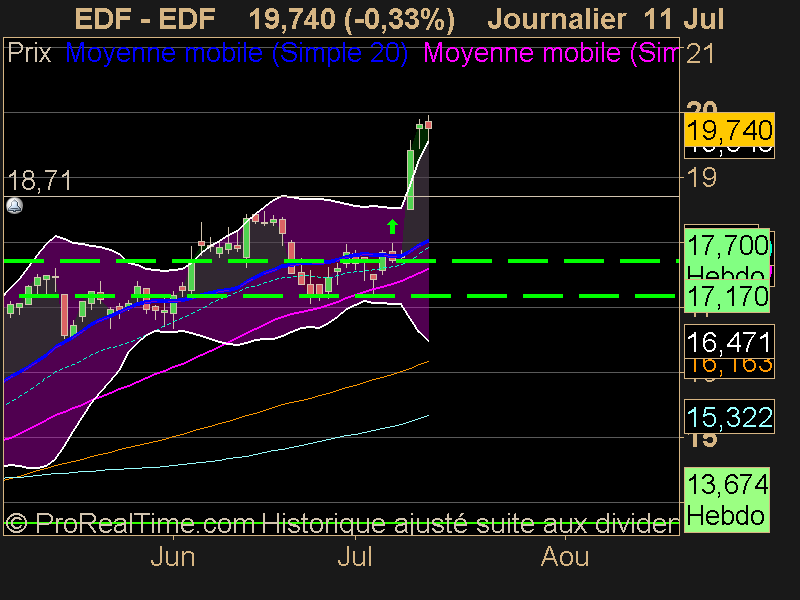The image size is (800, 600).
Task: Click the Jul time axis label
Action: tap(355, 556)
